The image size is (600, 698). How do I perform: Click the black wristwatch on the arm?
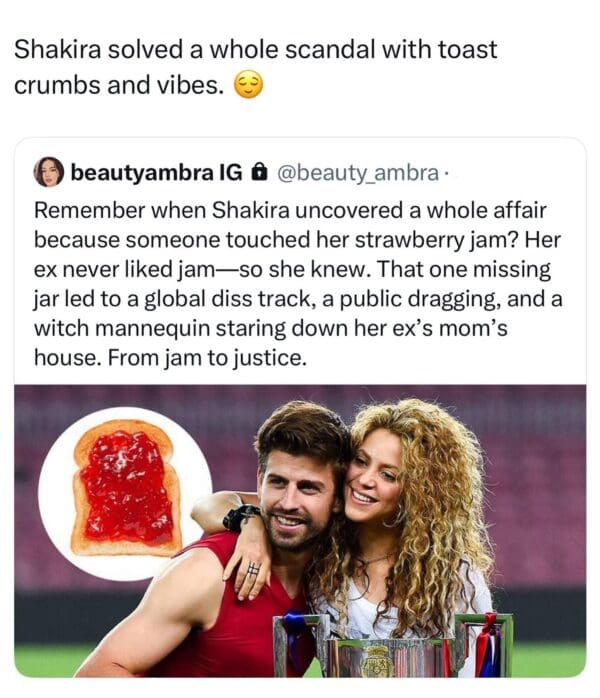pyautogui.click(x=239, y=517)
